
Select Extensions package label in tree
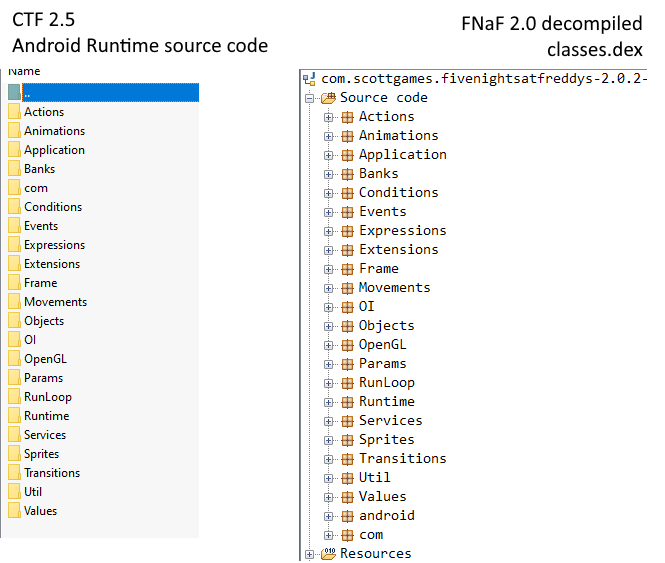(x=399, y=249)
